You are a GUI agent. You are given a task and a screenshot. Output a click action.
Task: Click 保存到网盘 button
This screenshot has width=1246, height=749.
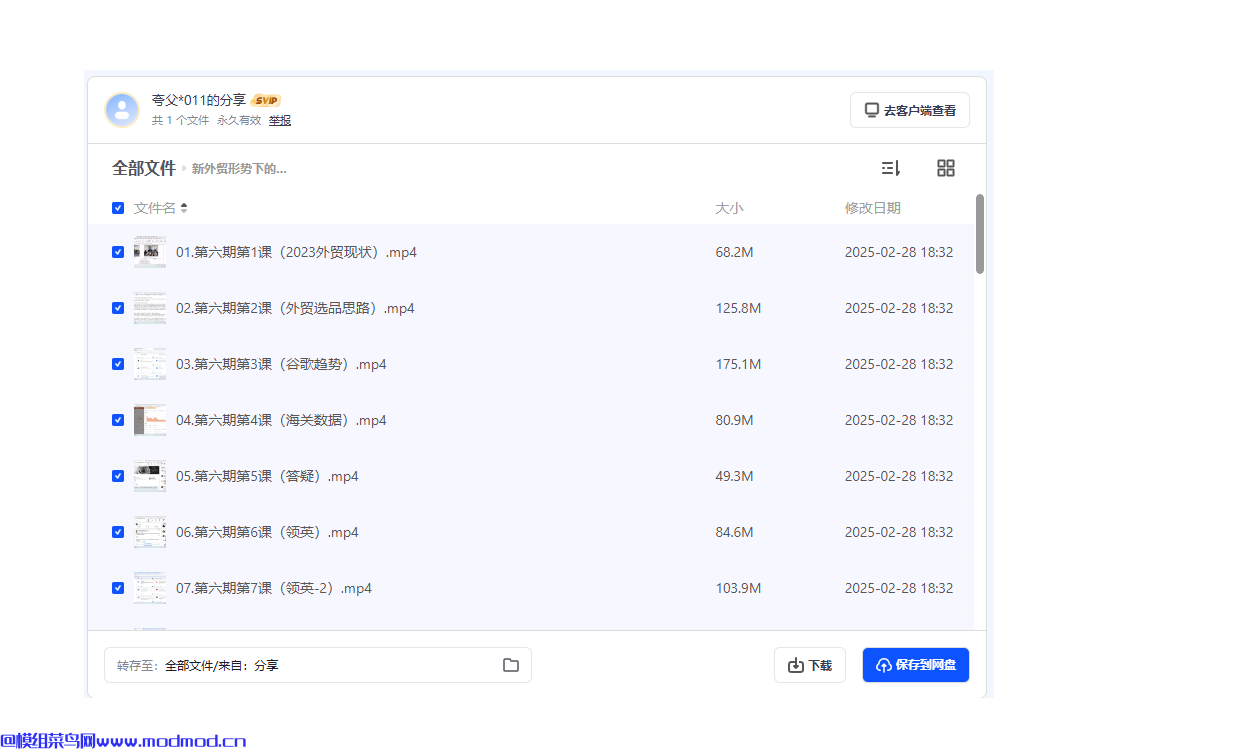[x=916, y=665]
